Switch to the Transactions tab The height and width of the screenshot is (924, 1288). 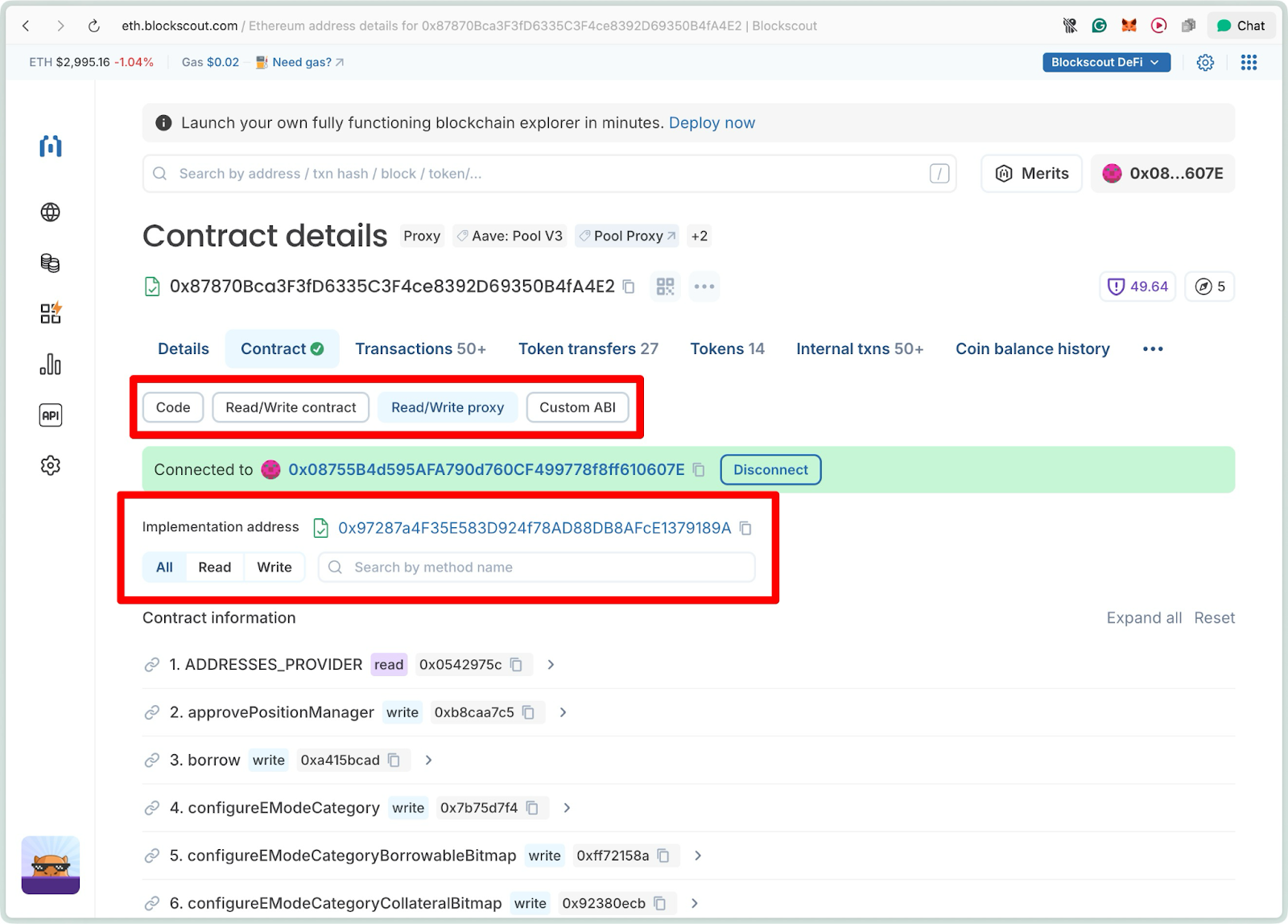pyautogui.click(x=420, y=349)
